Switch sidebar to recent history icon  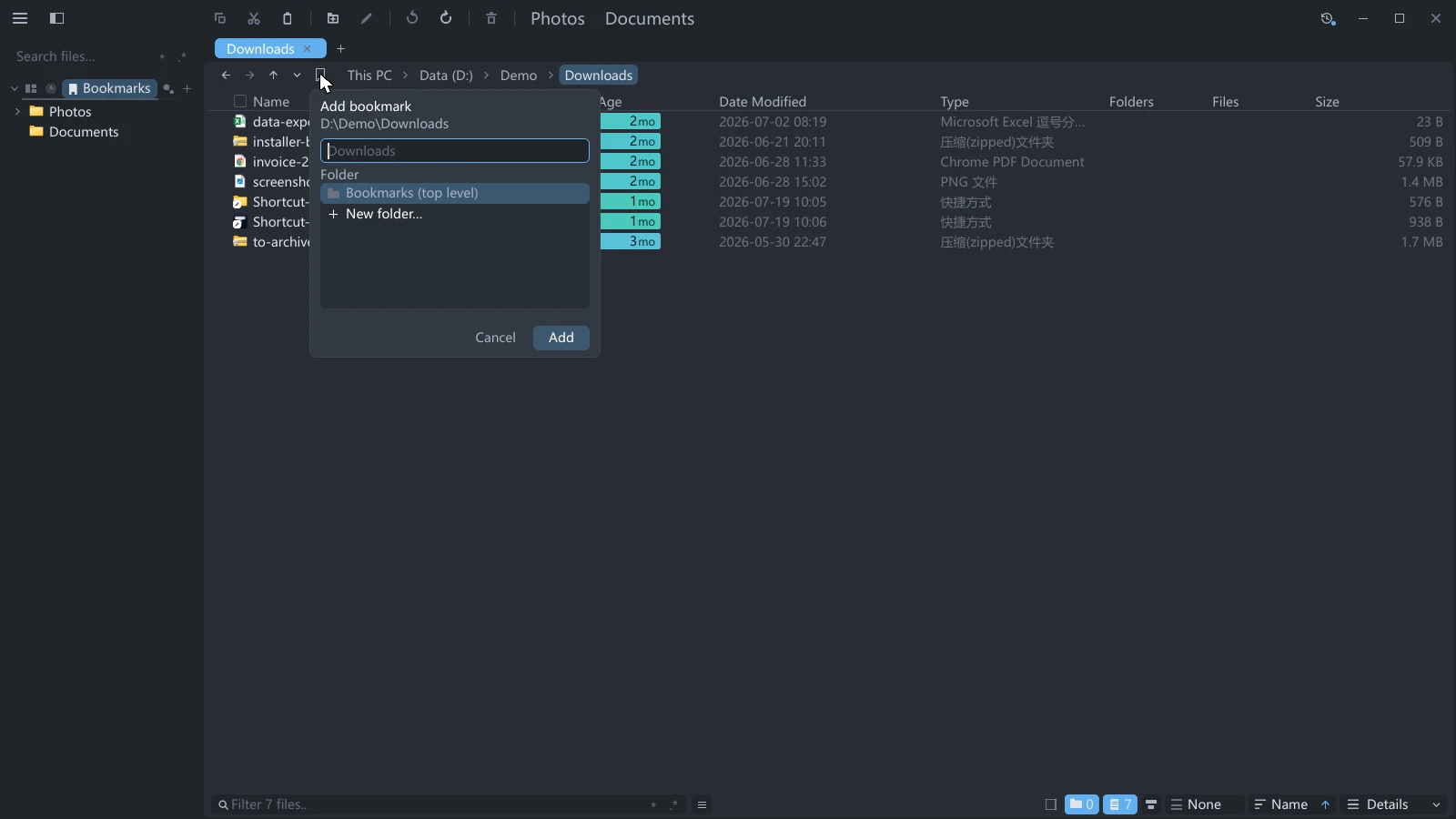(51, 88)
